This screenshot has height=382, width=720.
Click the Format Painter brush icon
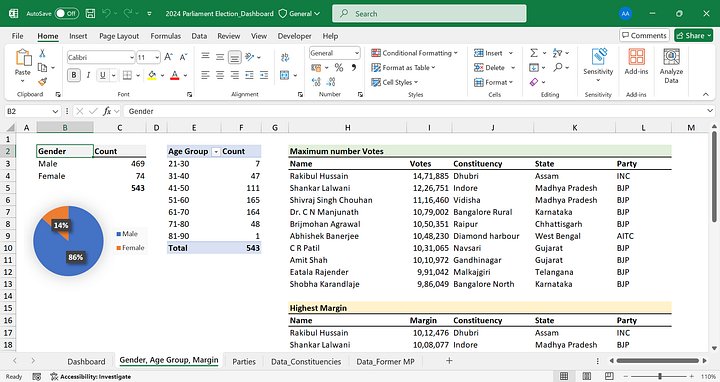click(42, 82)
